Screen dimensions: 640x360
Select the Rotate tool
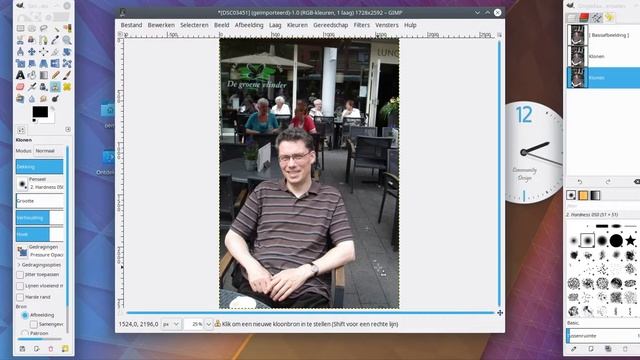[67, 52]
